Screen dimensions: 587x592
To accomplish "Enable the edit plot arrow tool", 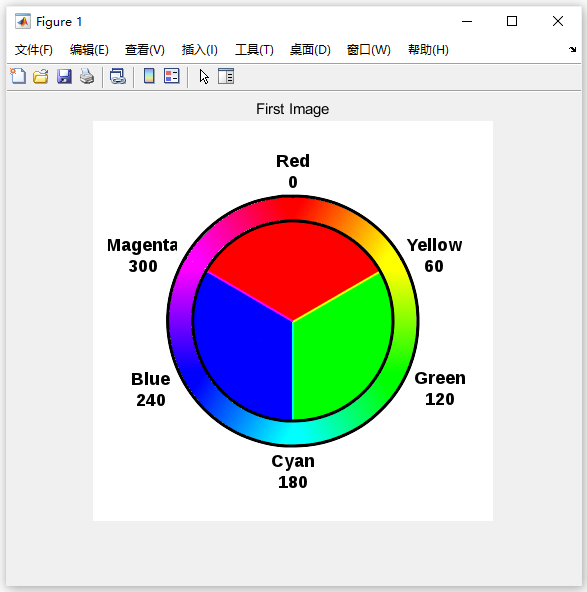I will pos(204,77).
